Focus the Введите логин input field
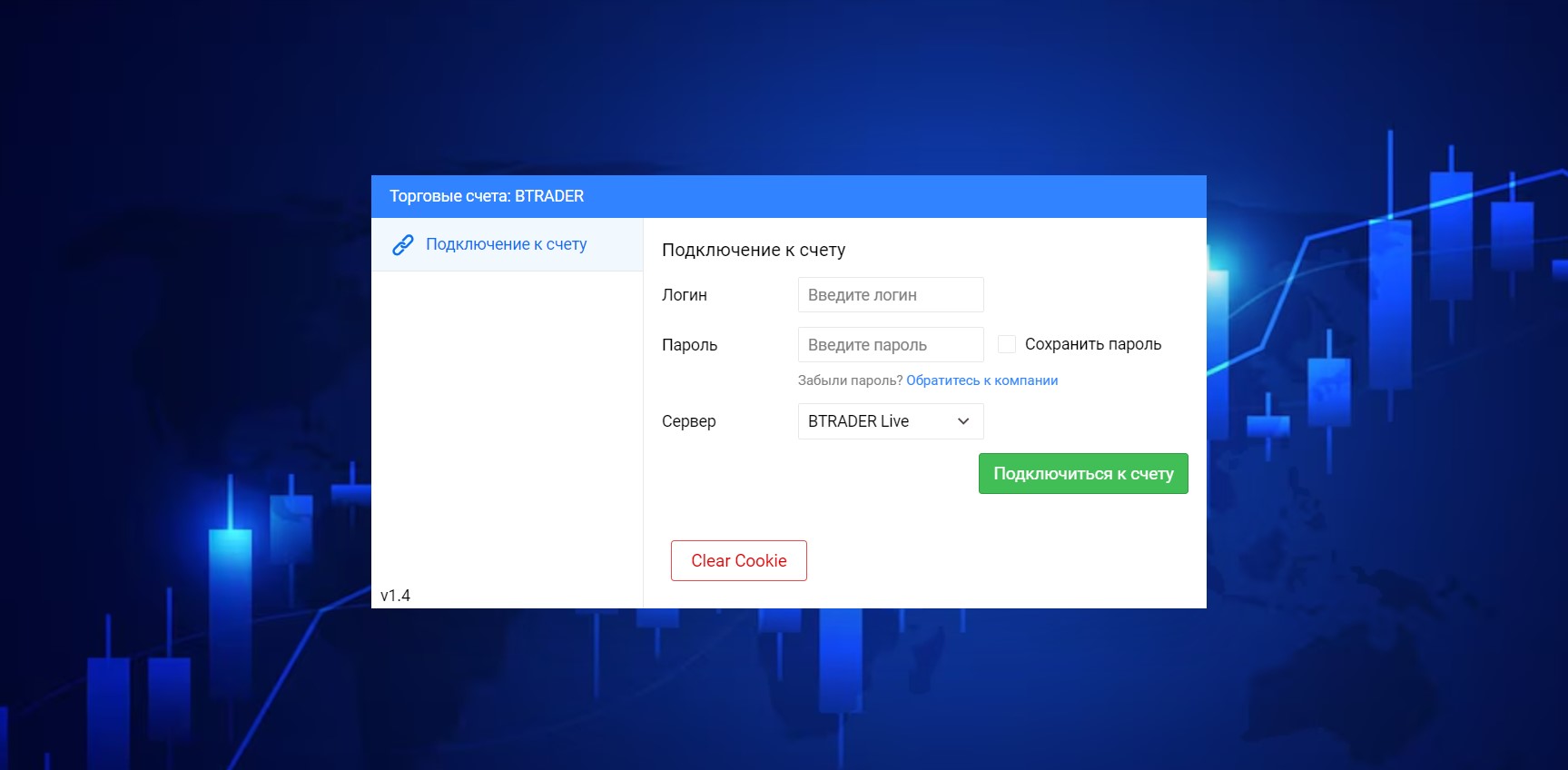 click(891, 295)
